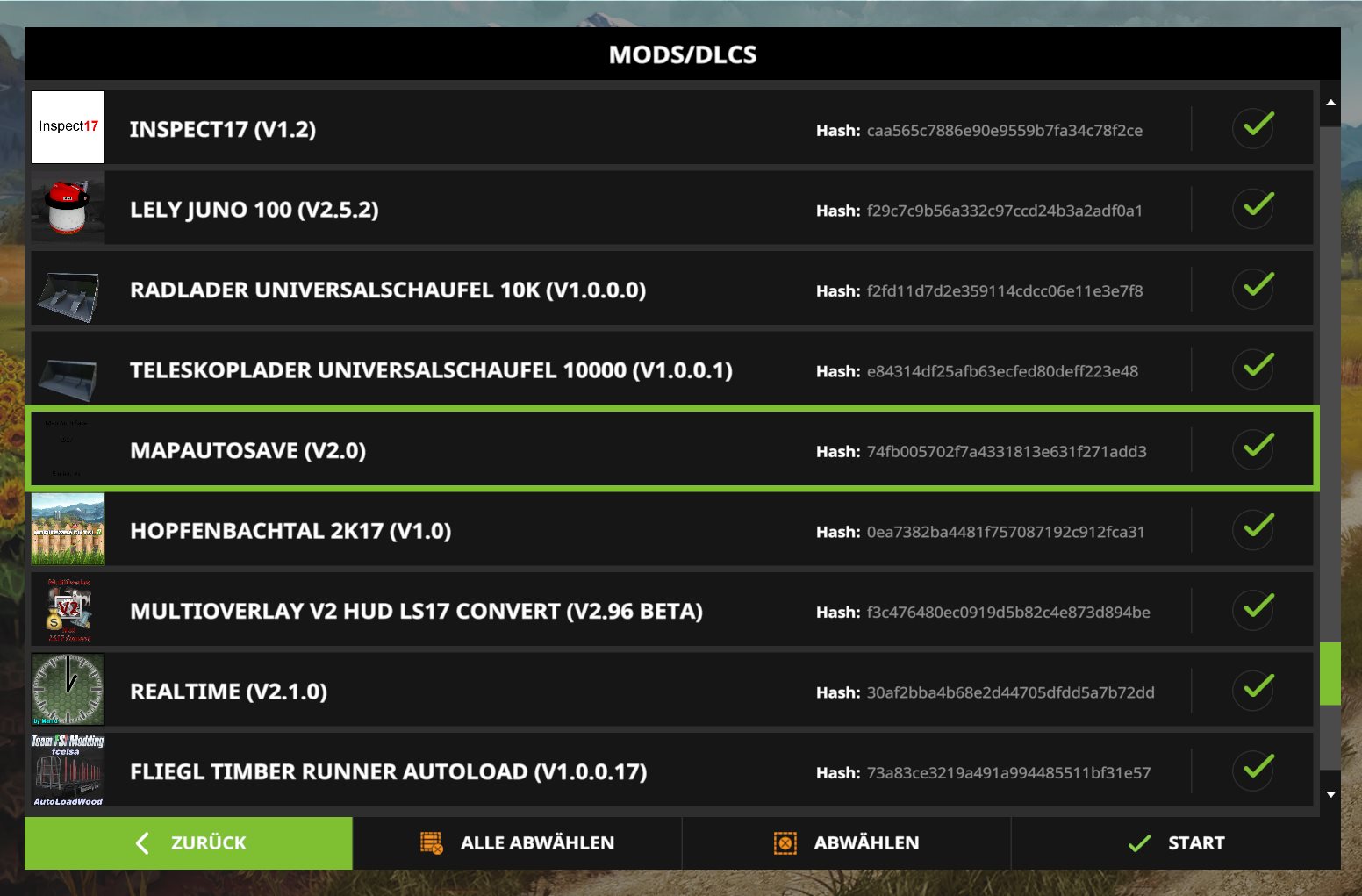The image size is (1362, 896).
Task: Click the Teleskoplader Universalschaufel bucket icon
Action: (x=68, y=369)
